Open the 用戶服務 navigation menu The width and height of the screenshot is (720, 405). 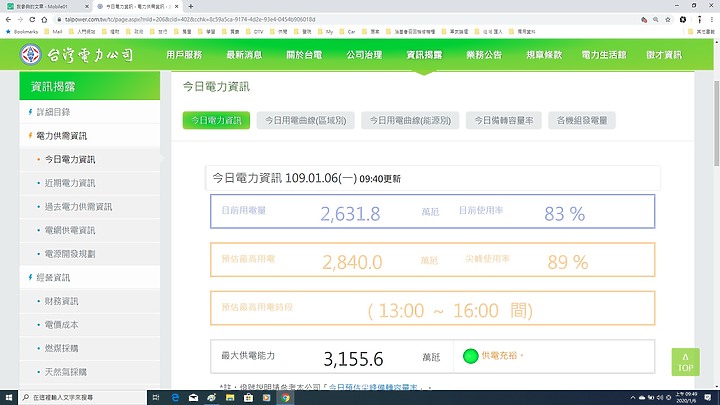184,55
